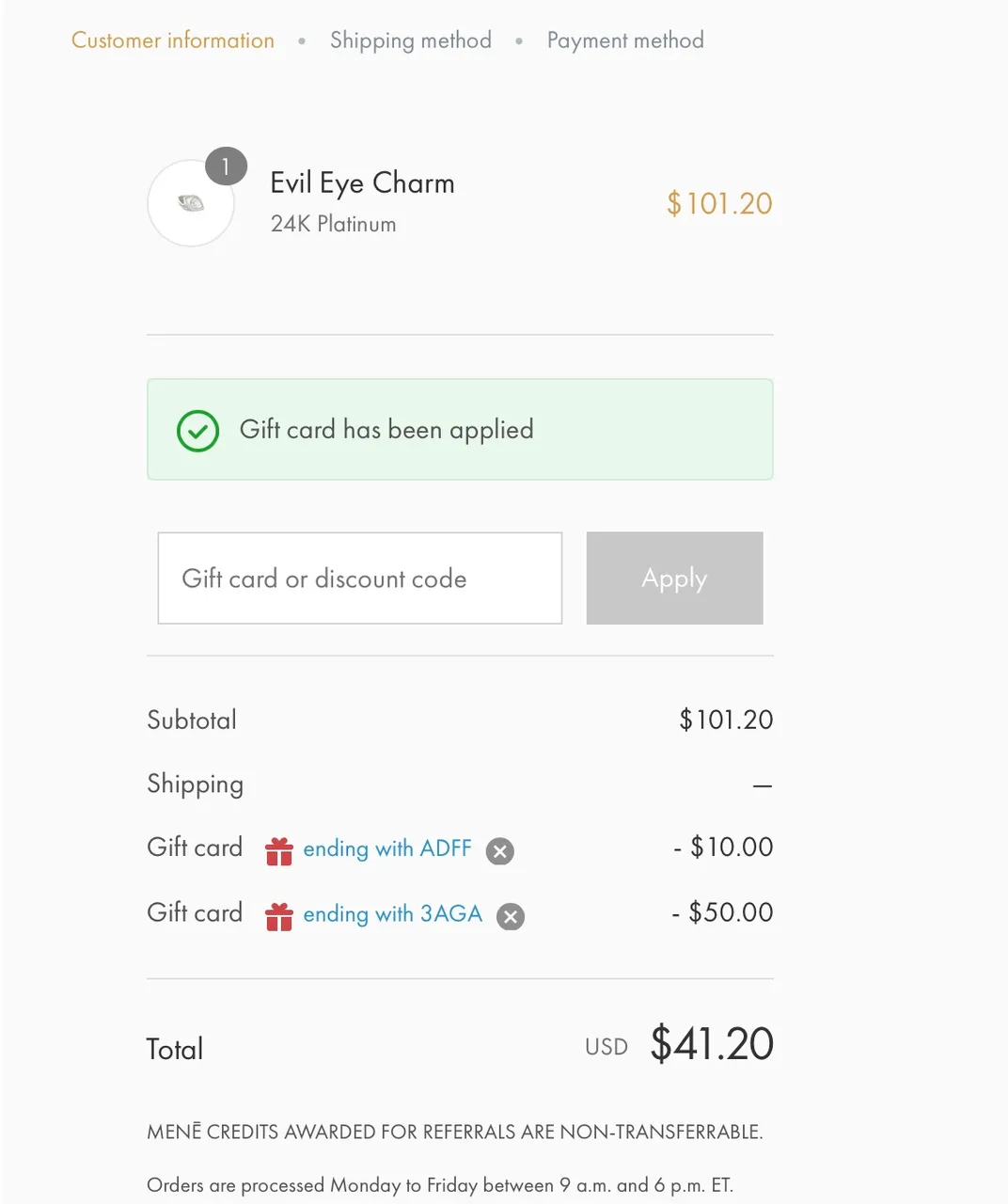The height and width of the screenshot is (1204, 1008).
Task: Remove the gift card ending with ADFF
Action: click(500, 851)
